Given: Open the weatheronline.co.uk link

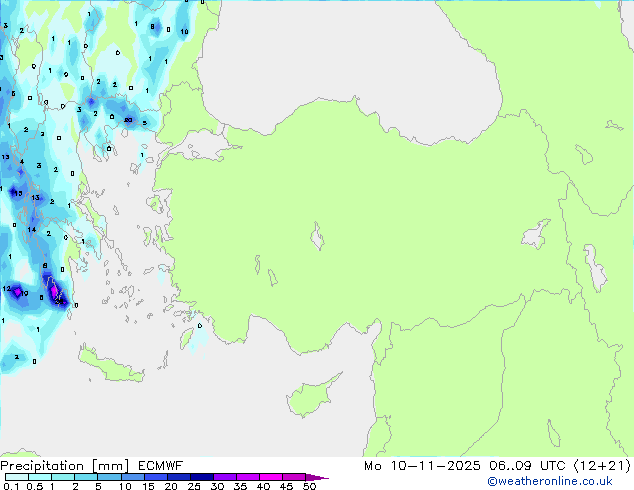Looking at the screenshot, I should [550, 481].
